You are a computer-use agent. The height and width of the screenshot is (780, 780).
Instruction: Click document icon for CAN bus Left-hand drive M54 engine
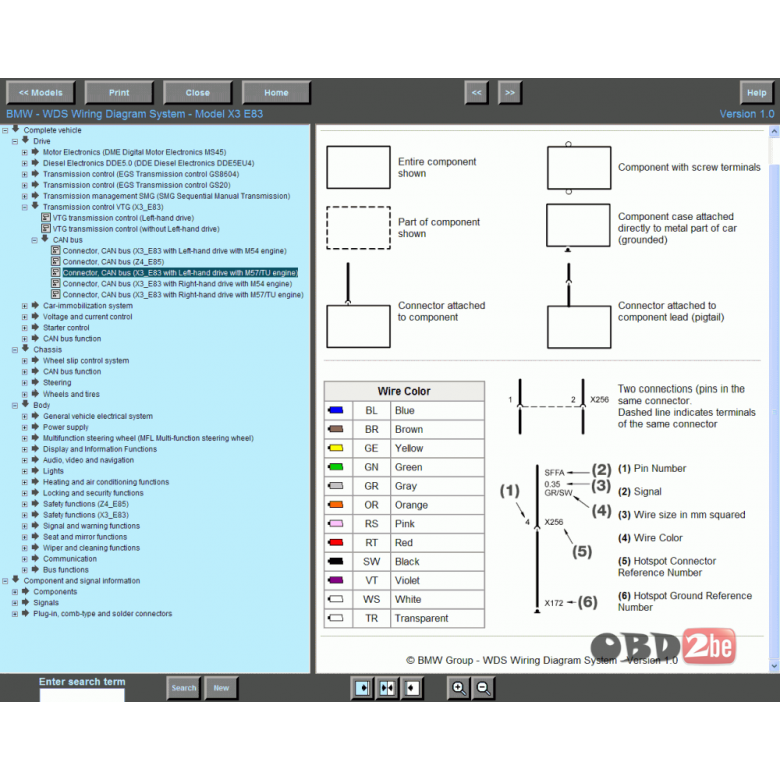[x=56, y=250]
